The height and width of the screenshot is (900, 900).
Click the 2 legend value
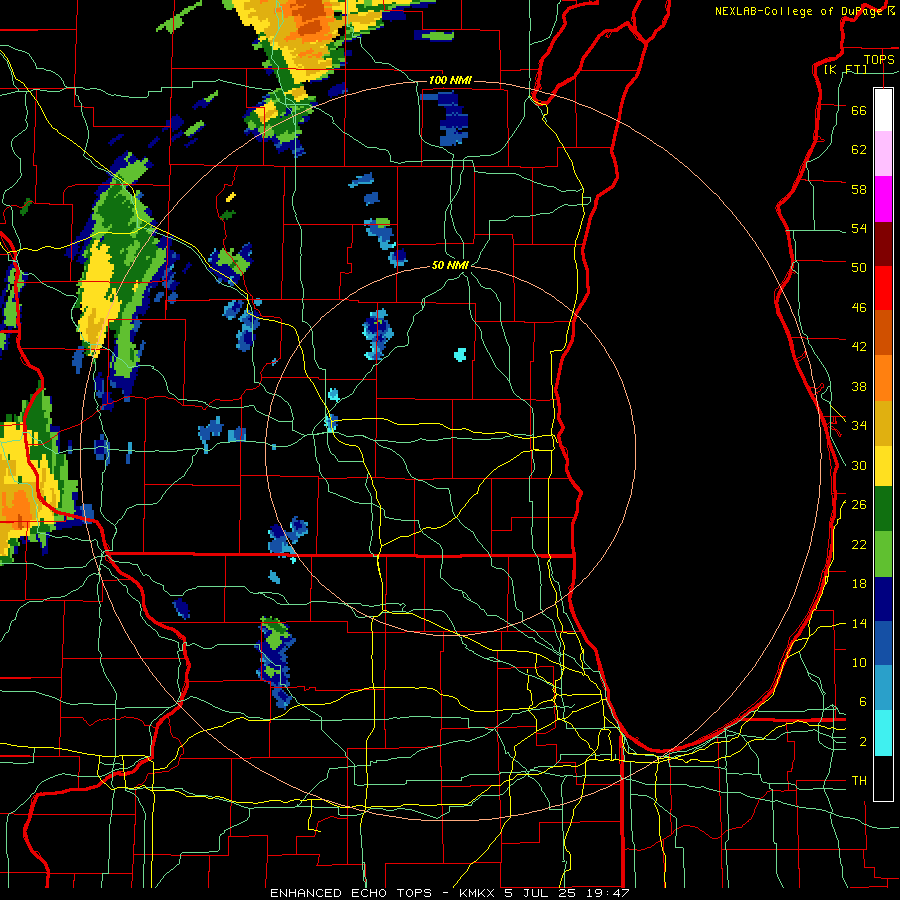(x=863, y=742)
